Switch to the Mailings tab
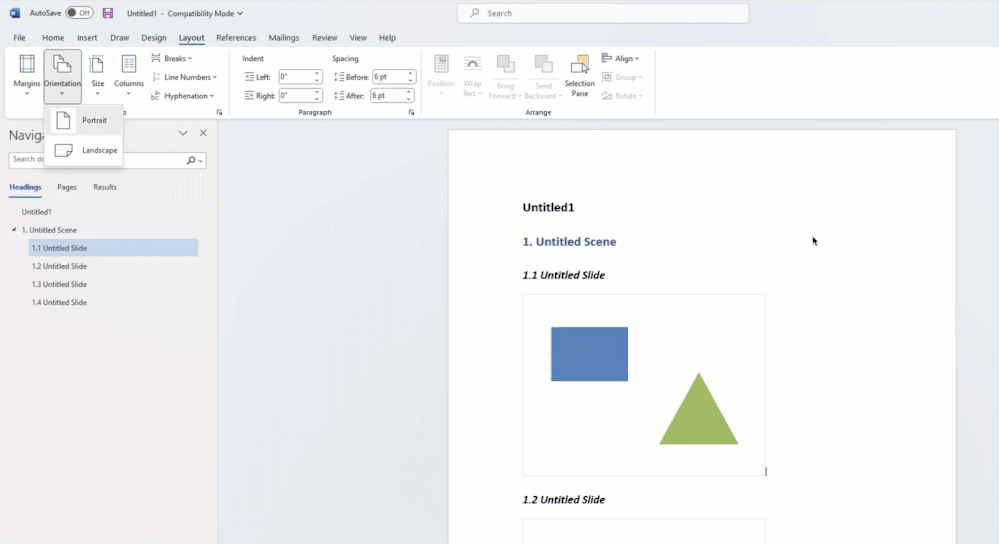This screenshot has height=544, width=999. pyautogui.click(x=284, y=38)
